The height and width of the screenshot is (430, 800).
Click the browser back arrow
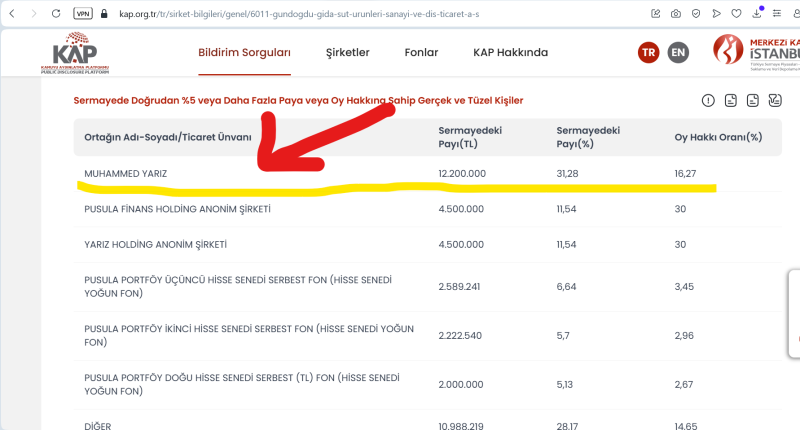click(x=10, y=14)
